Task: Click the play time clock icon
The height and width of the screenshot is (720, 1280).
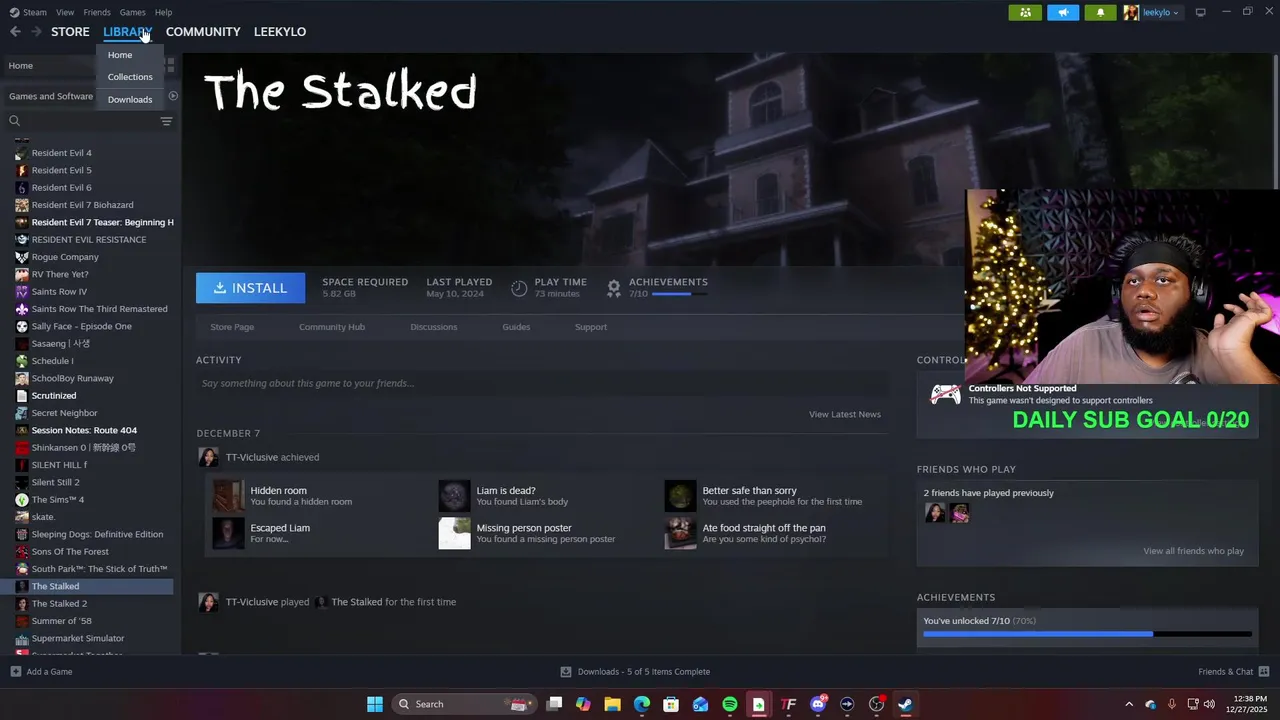Action: coord(519,288)
